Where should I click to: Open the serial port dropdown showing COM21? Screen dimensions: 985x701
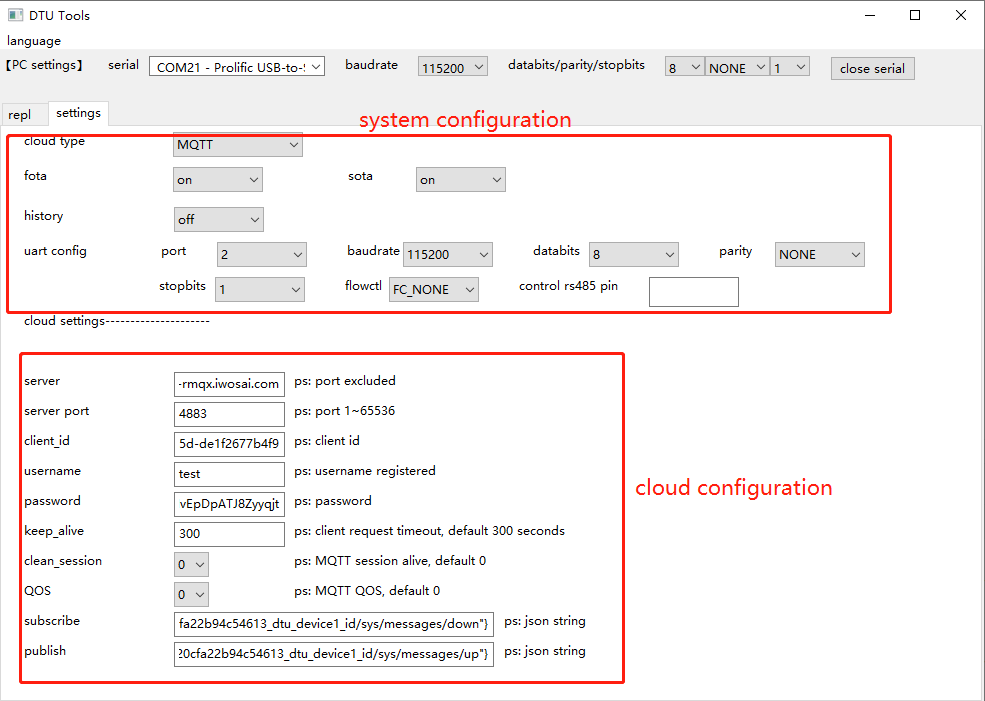236,66
